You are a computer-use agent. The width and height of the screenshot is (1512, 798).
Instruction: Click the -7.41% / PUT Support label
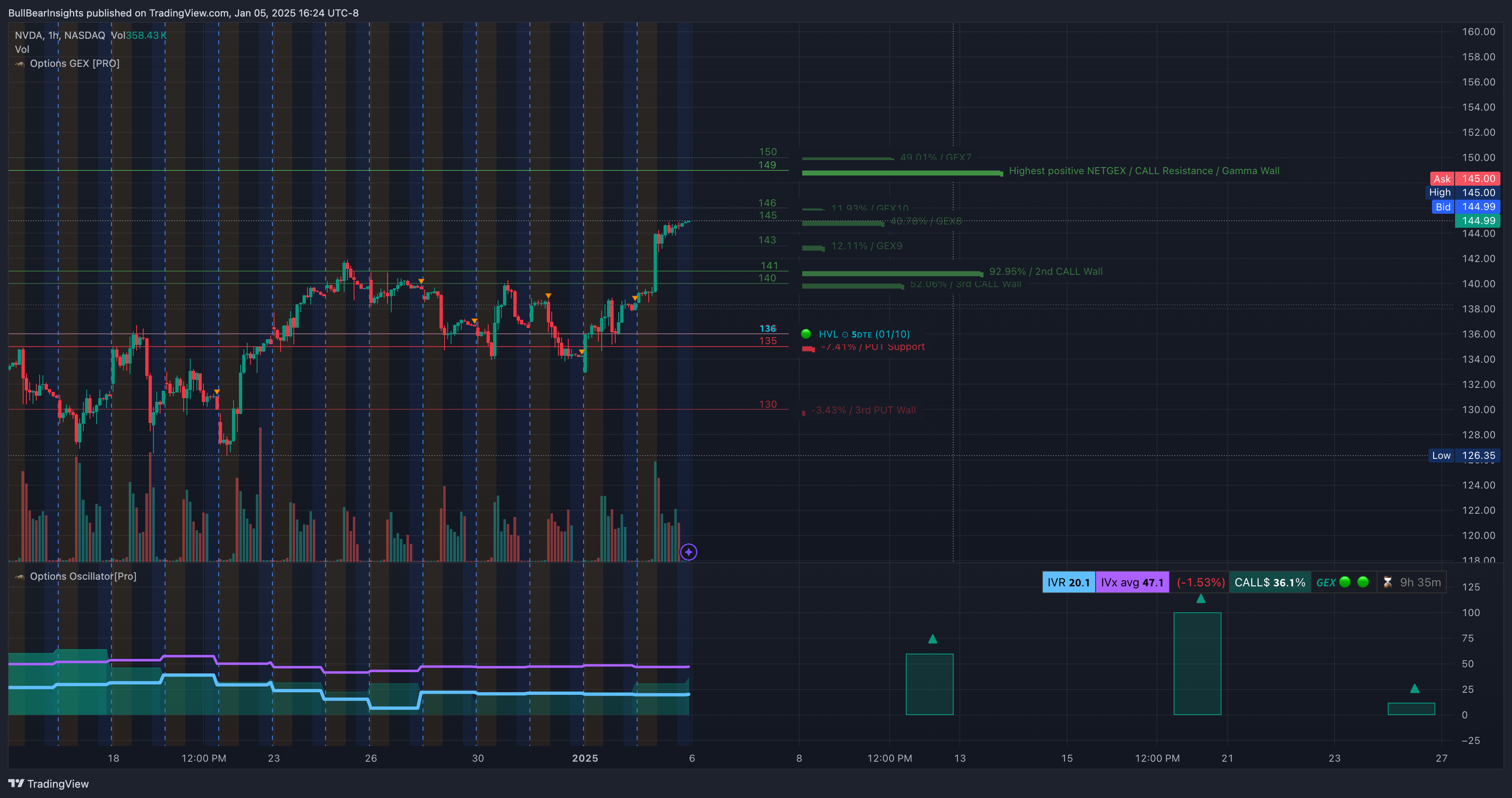coord(872,347)
